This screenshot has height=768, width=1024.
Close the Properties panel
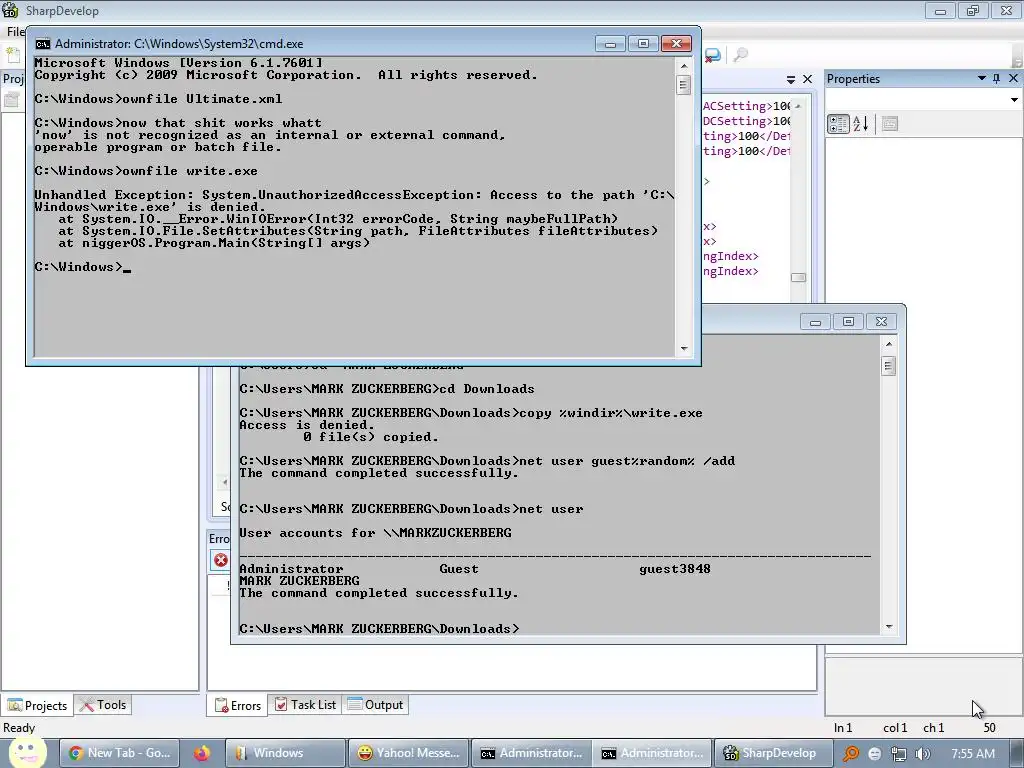coord(1014,78)
